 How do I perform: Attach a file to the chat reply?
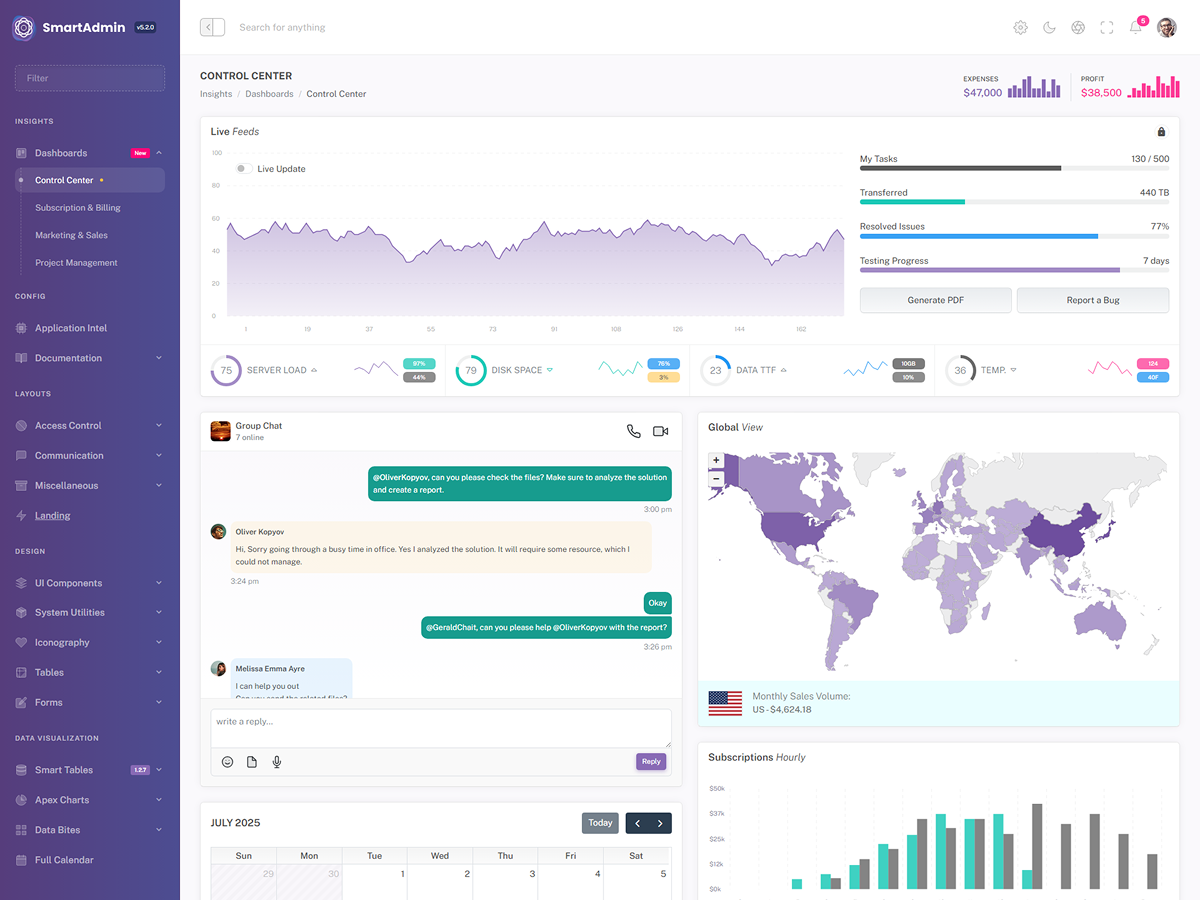252,762
